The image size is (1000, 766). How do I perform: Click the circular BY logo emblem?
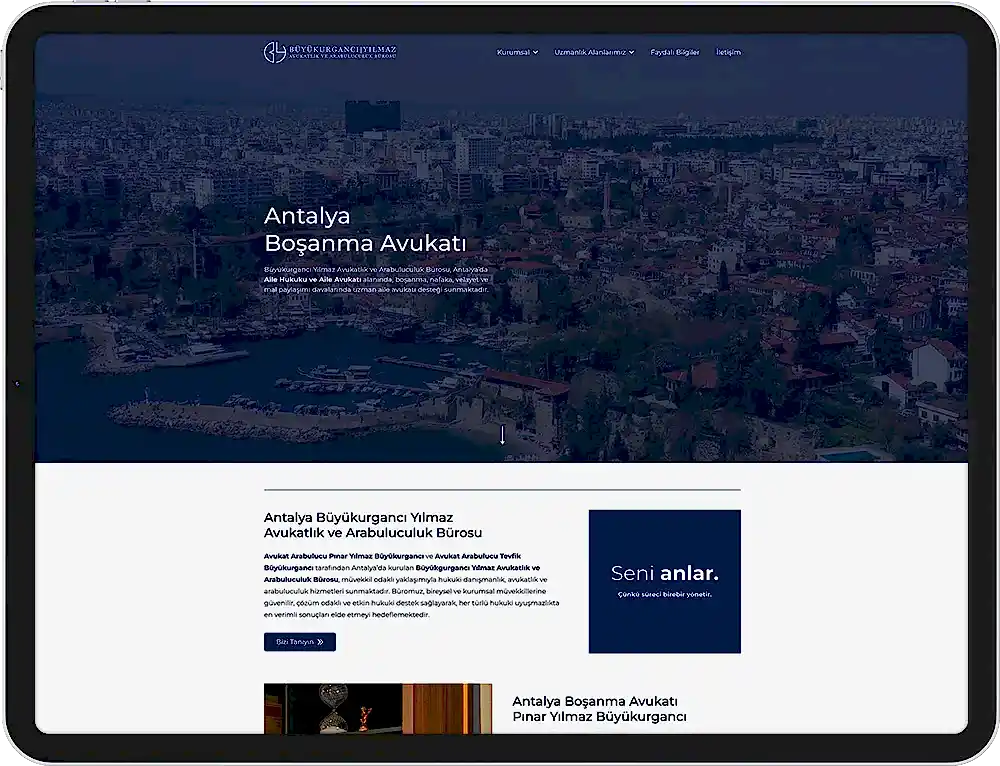pos(274,52)
